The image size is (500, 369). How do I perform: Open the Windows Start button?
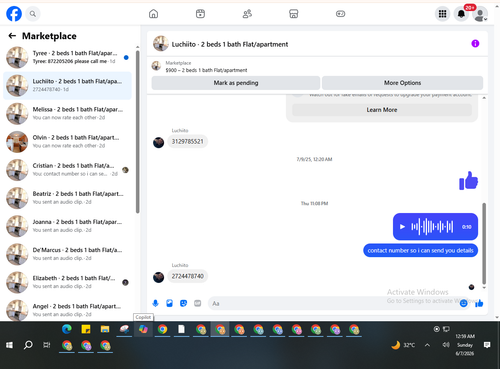click(9, 345)
